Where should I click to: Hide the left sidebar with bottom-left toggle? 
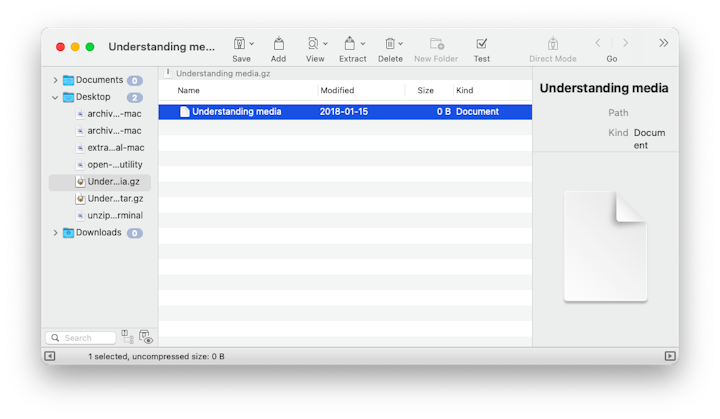(50, 356)
